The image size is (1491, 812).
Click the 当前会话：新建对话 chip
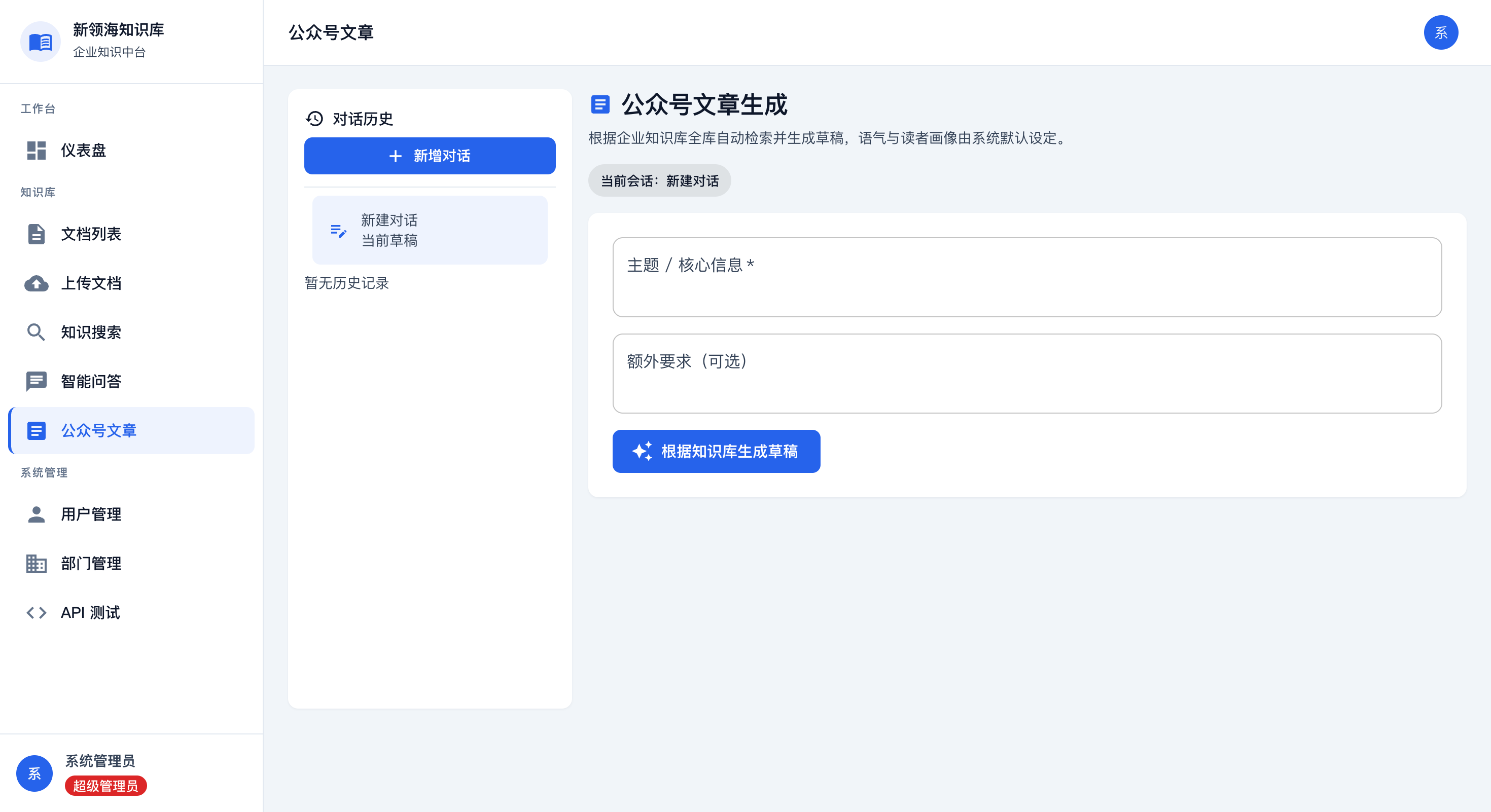click(660, 181)
